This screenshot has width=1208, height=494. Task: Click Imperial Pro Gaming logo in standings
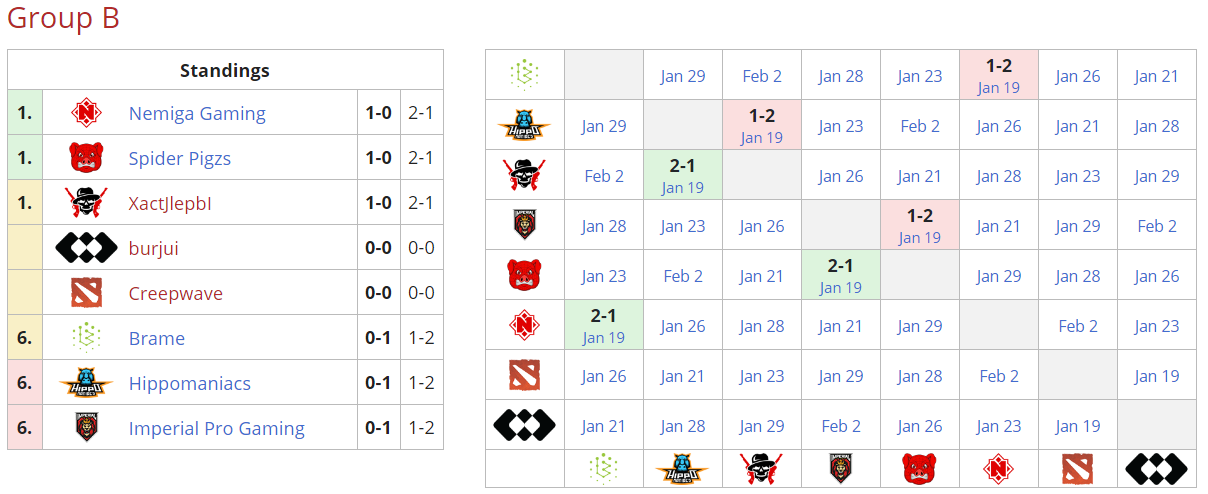click(87, 428)
